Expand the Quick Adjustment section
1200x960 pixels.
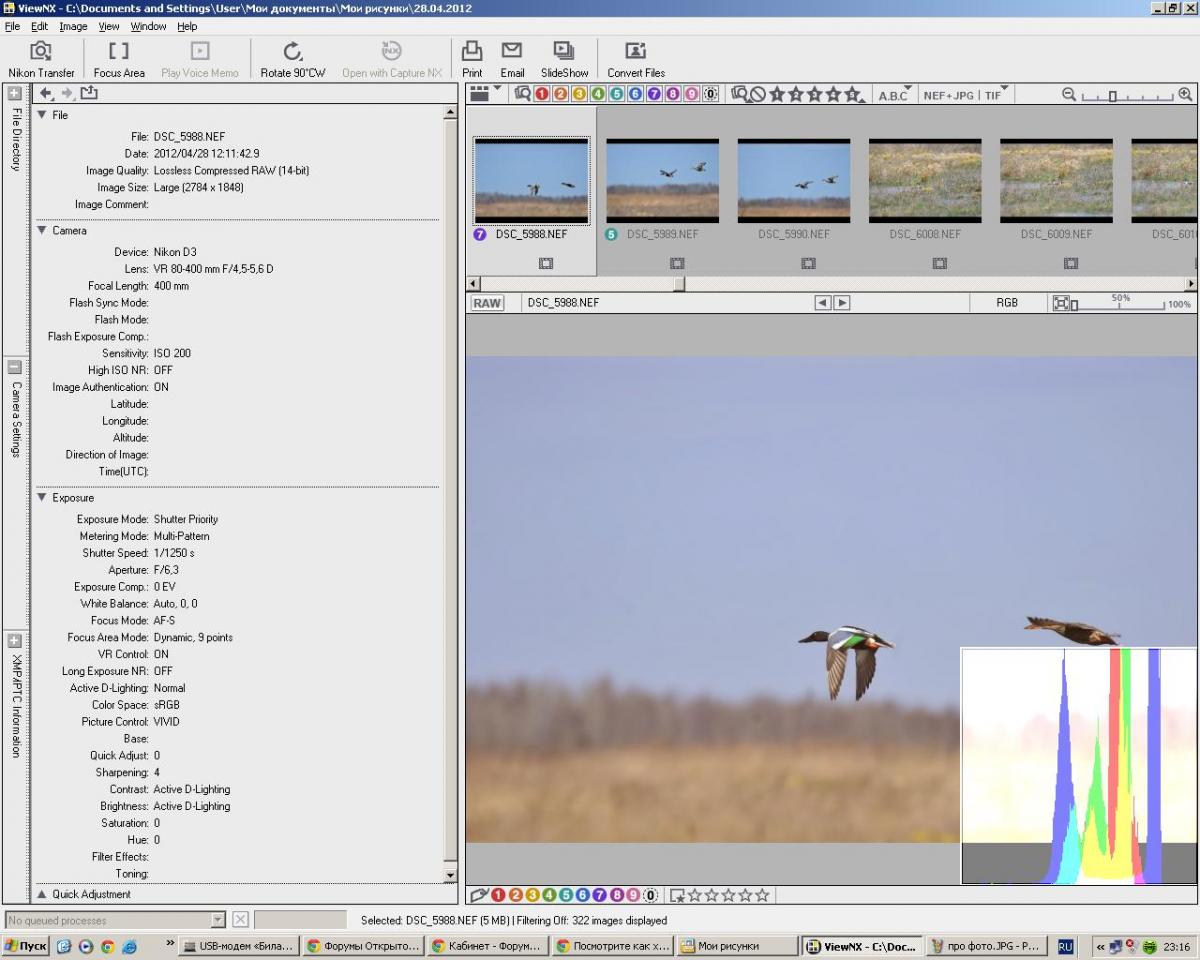[x=42, y=895]
